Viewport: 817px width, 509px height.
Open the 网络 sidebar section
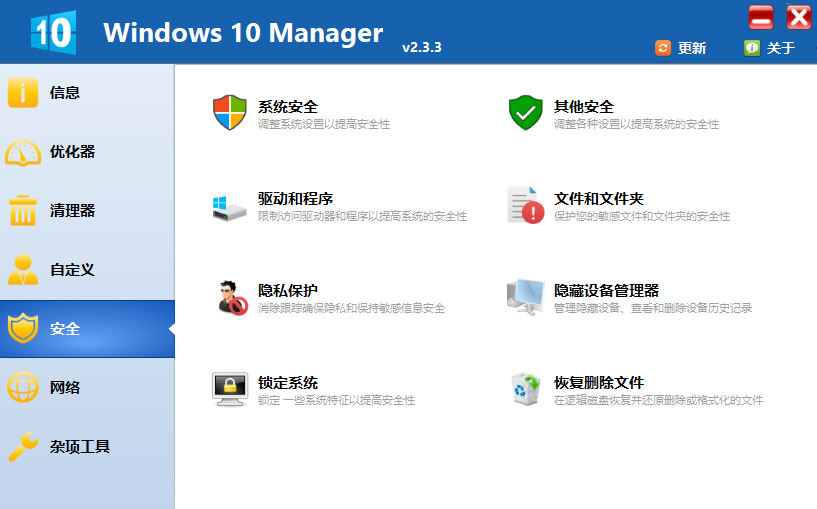87,387
